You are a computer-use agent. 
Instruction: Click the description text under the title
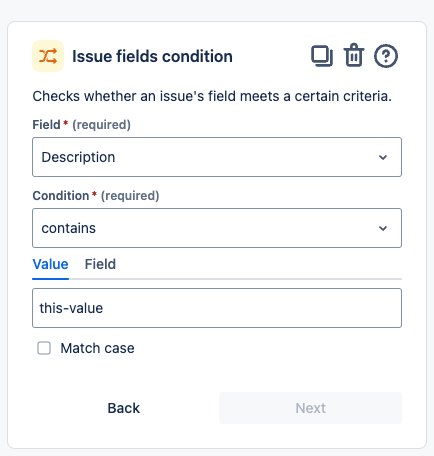click(x=212, y=96)
